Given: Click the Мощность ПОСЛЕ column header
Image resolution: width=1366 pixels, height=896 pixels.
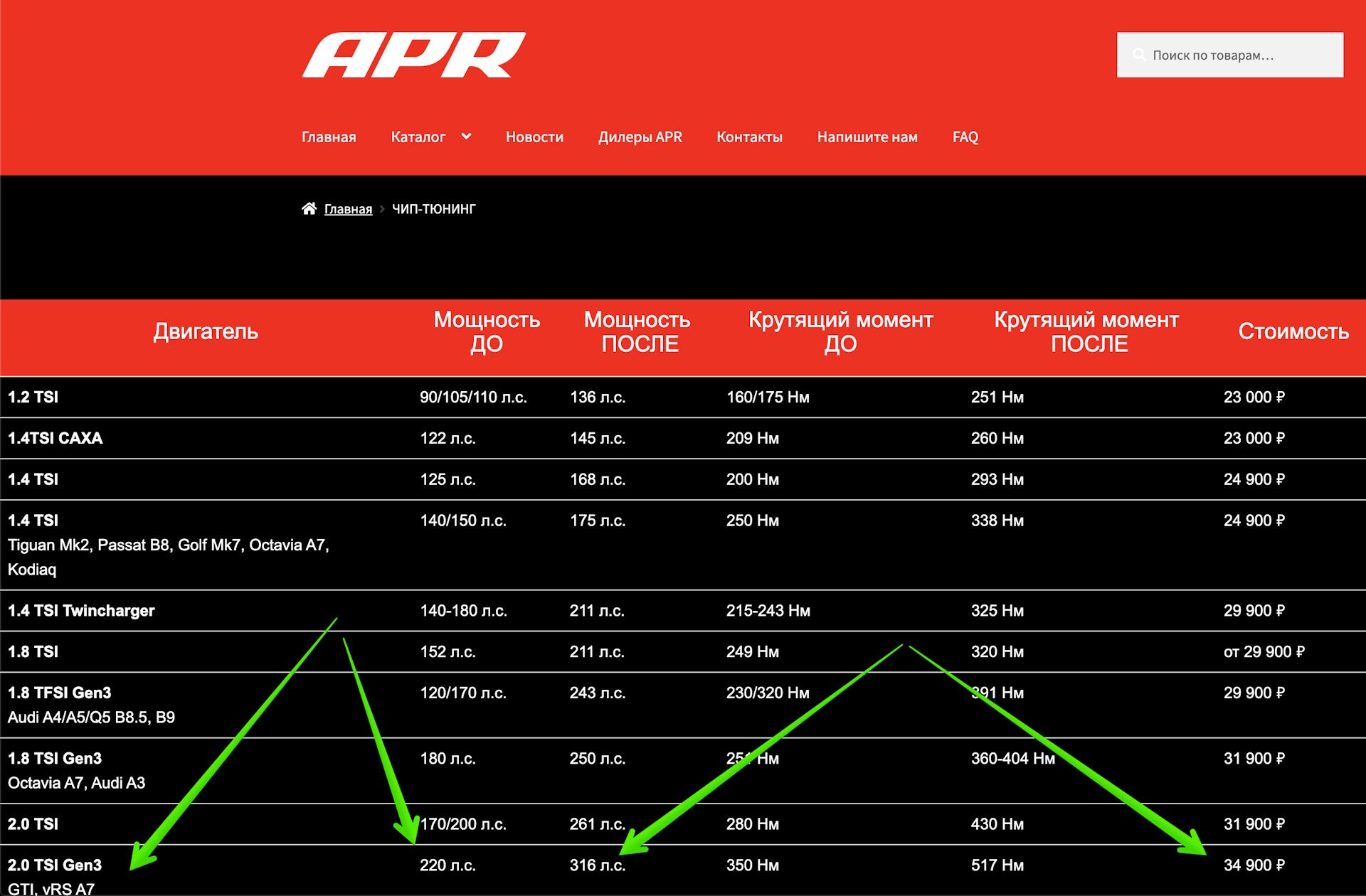Looking at the screenshot, I should [x=637, y=332].
